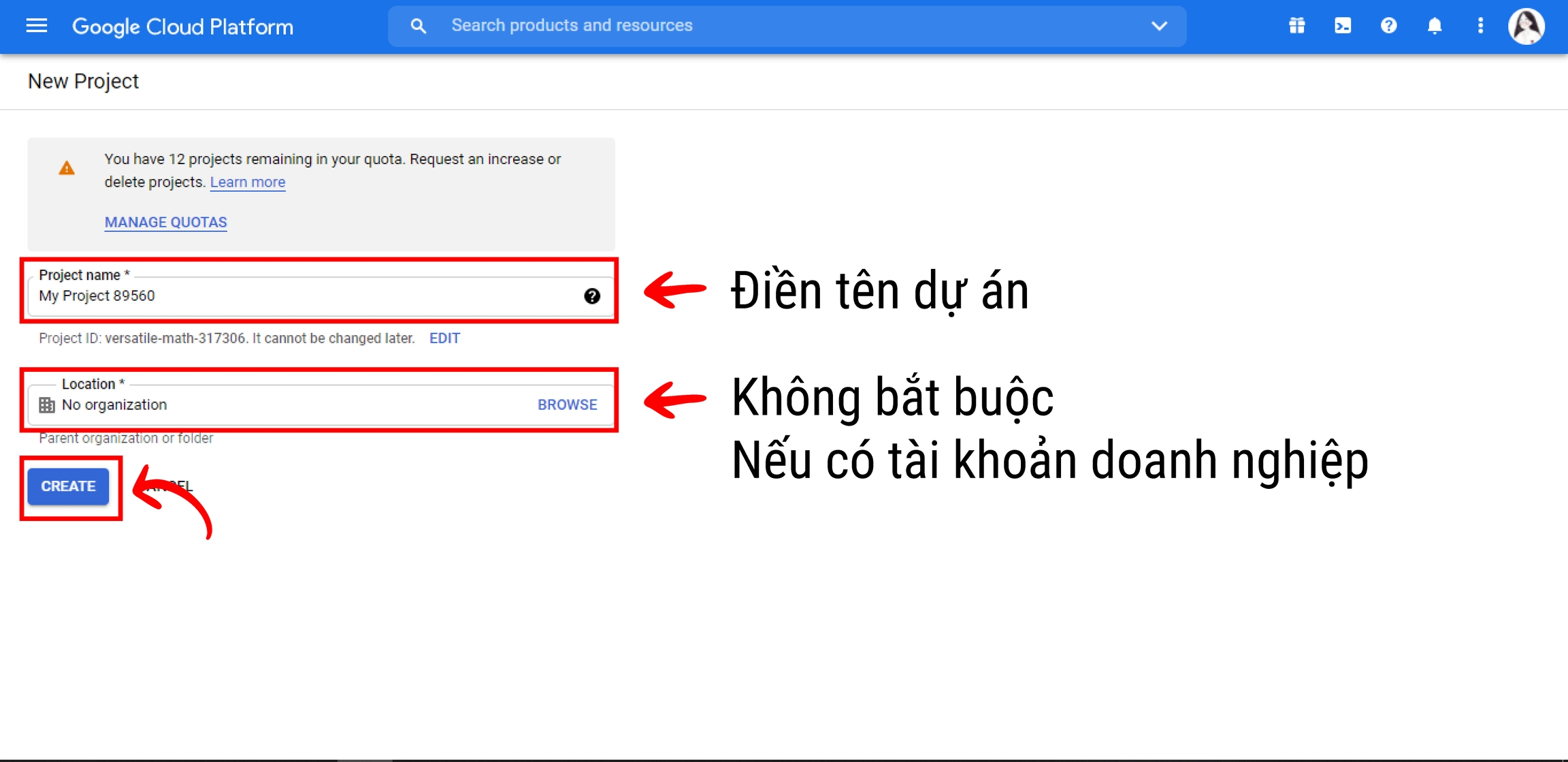The image size is (1568, 762).
Task: Click the MANAGE QUOTAS link
Action: (x=165, y=222)
